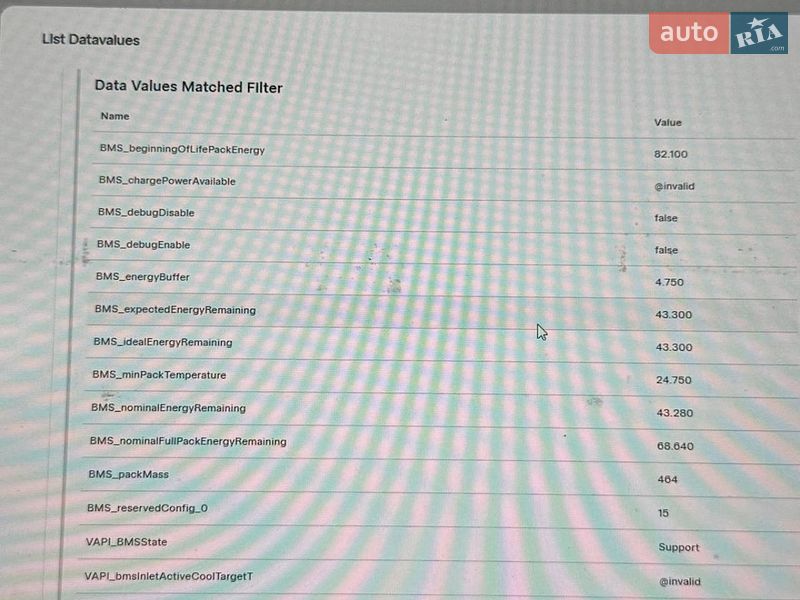Click the 82.100 pack energy value
800x600 pixels.
(671, 154)
